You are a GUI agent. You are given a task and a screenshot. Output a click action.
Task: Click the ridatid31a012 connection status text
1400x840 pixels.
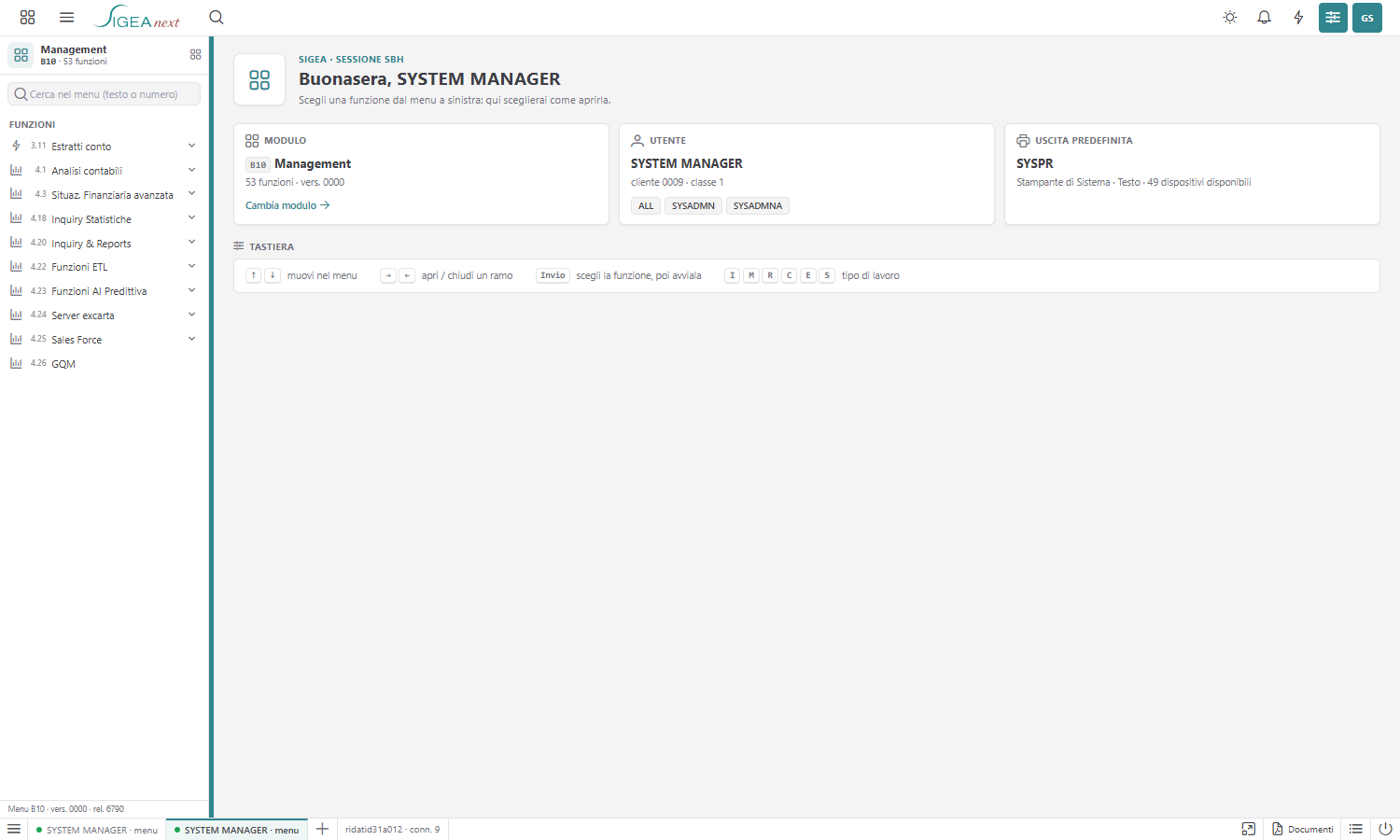[x=392, y=830]
